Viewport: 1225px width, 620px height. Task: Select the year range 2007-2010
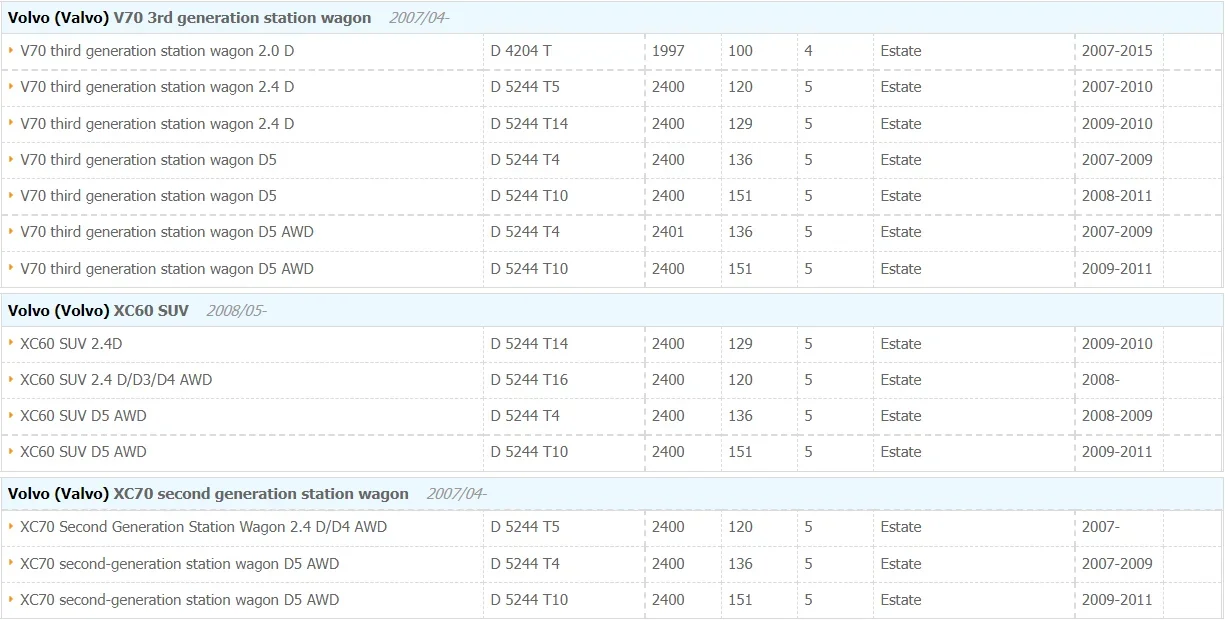pos(1117,87)
